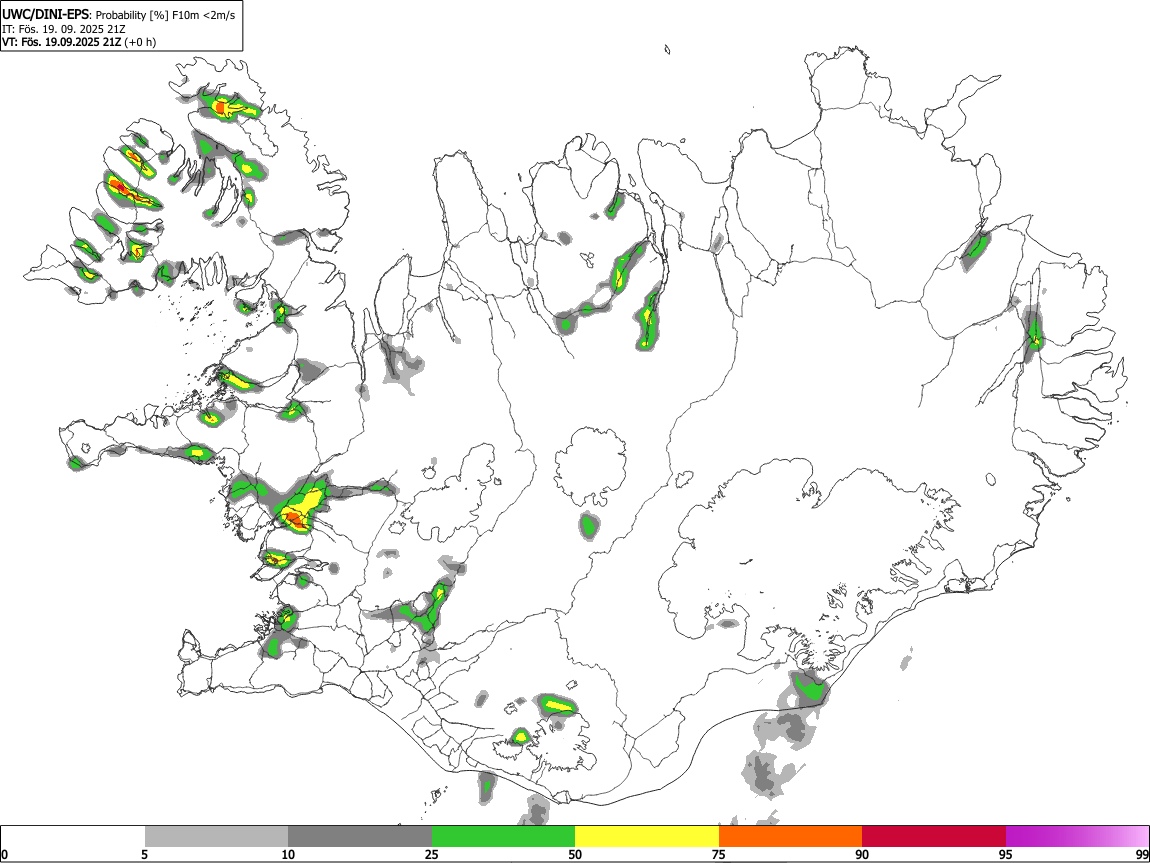This screenshot has height=863, width=1150.
Task: Click the legend tick label '25'
Action: click(432, 855)
